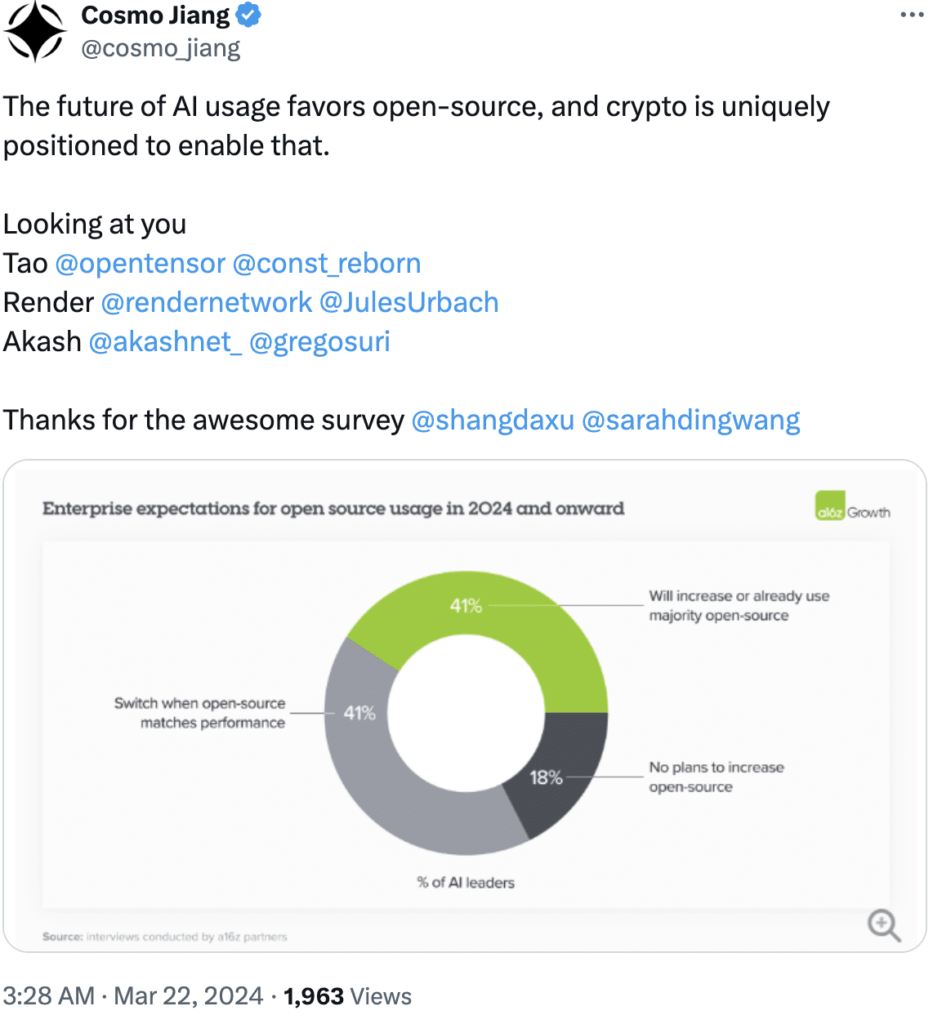Image resolution: width=951 pixels, height=1024 pixels.
Task: Visit the @rendernetwork profile link
Action: point(205,302)
